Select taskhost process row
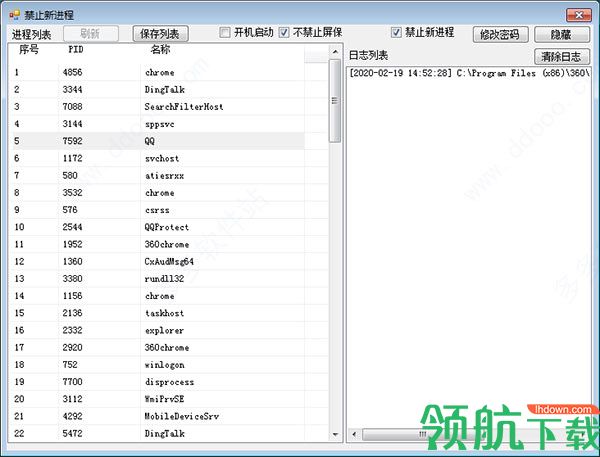The image size is (600, 457). (x=159, y=313)
